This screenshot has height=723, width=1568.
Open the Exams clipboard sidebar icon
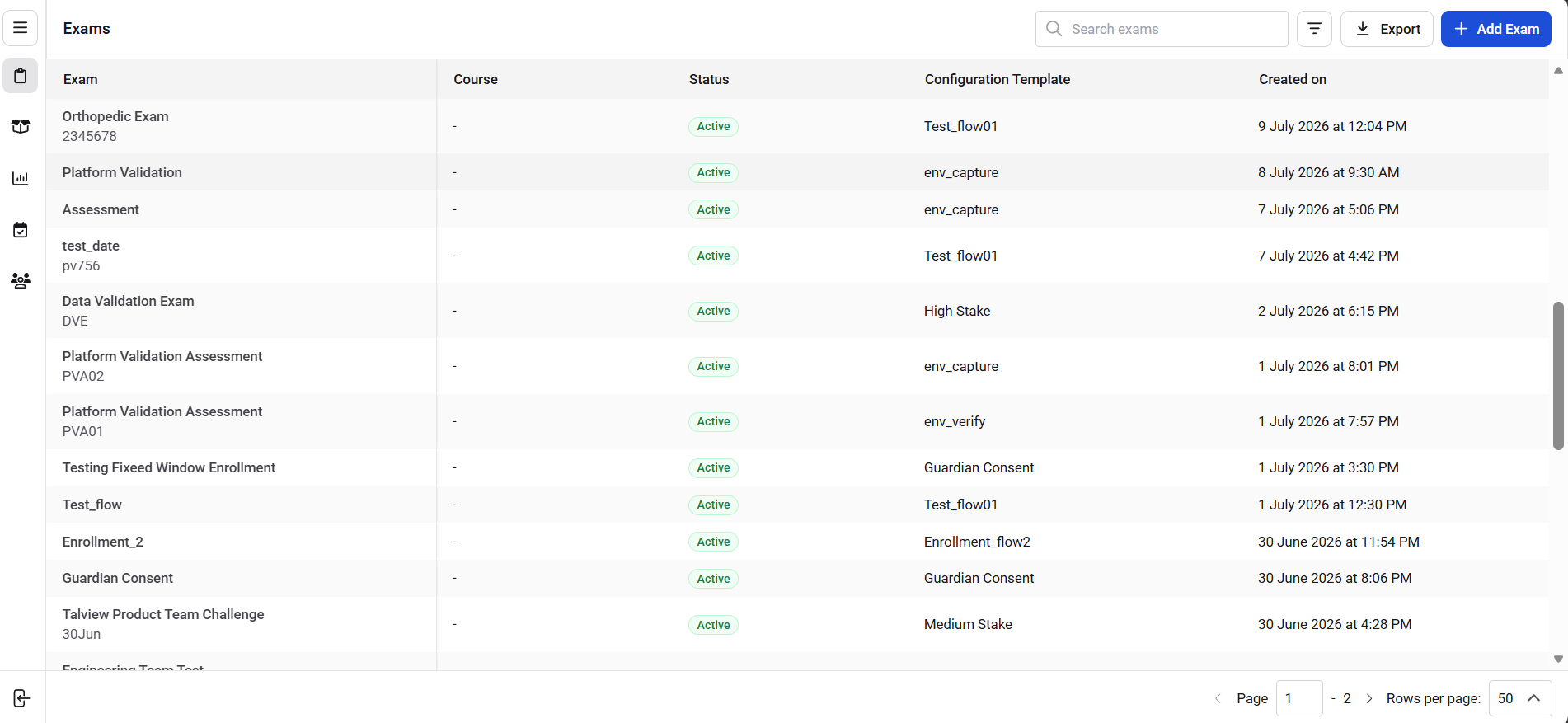(x=21, y=76)
